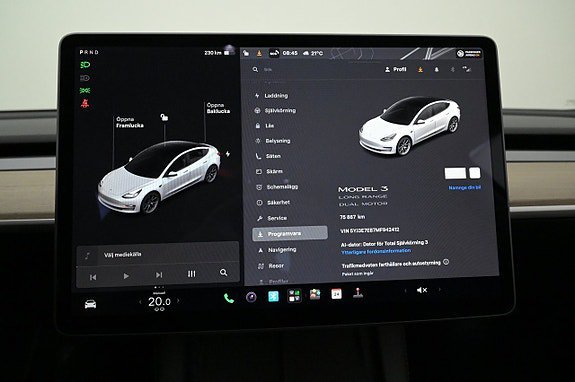575x382 pixels.
Task: Tap Öppna Baklucka to open the trunk
Action: 218,108
